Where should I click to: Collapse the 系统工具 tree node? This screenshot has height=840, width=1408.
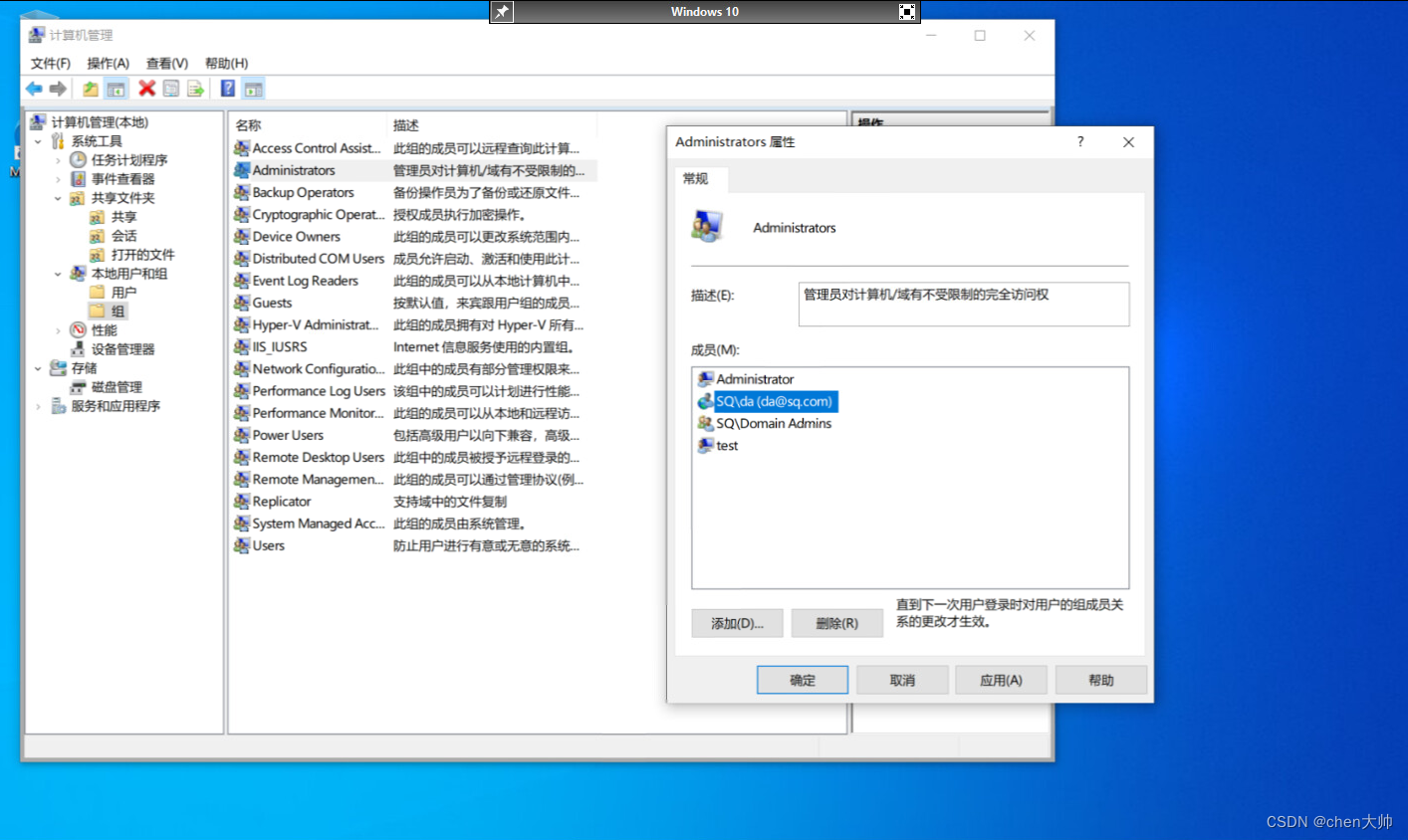pos(38,141)
